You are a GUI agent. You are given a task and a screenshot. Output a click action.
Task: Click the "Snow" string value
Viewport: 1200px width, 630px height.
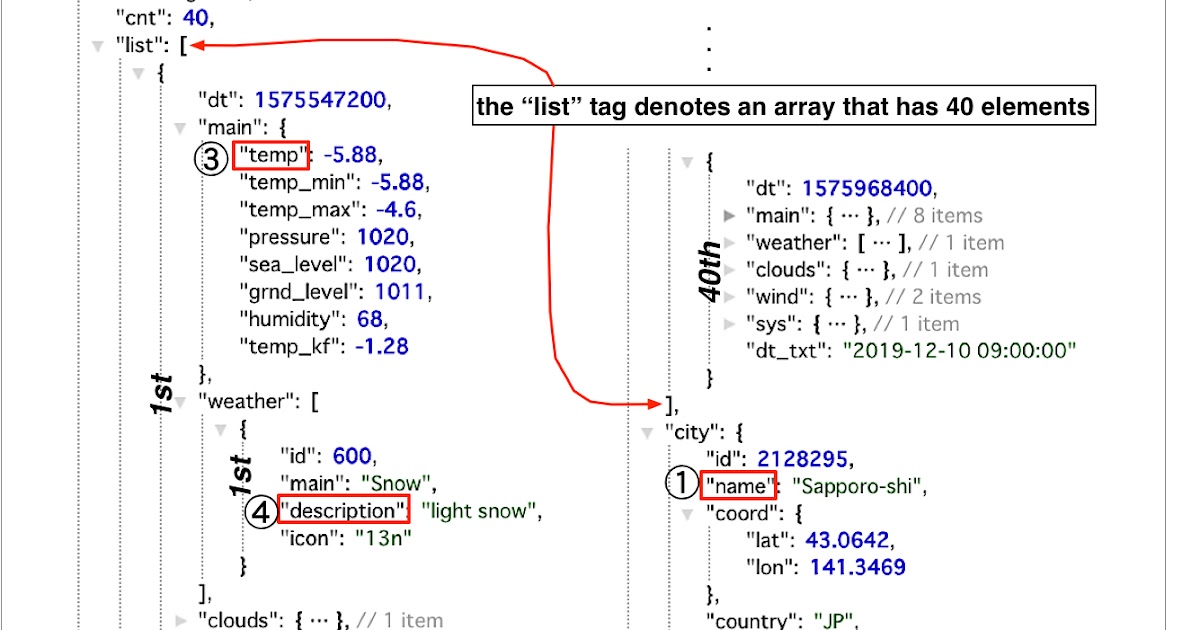click(x=395, y=483)
